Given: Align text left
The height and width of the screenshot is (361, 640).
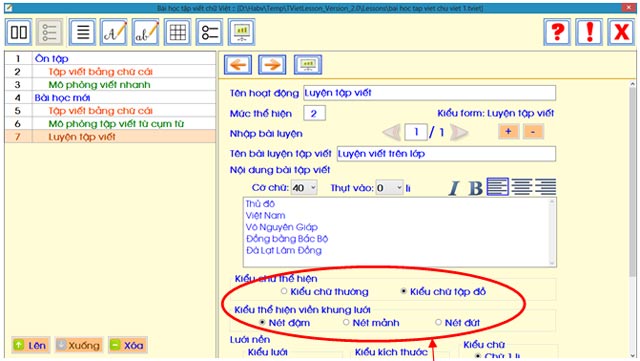Looking at the screenshot, I should point(498,187).
